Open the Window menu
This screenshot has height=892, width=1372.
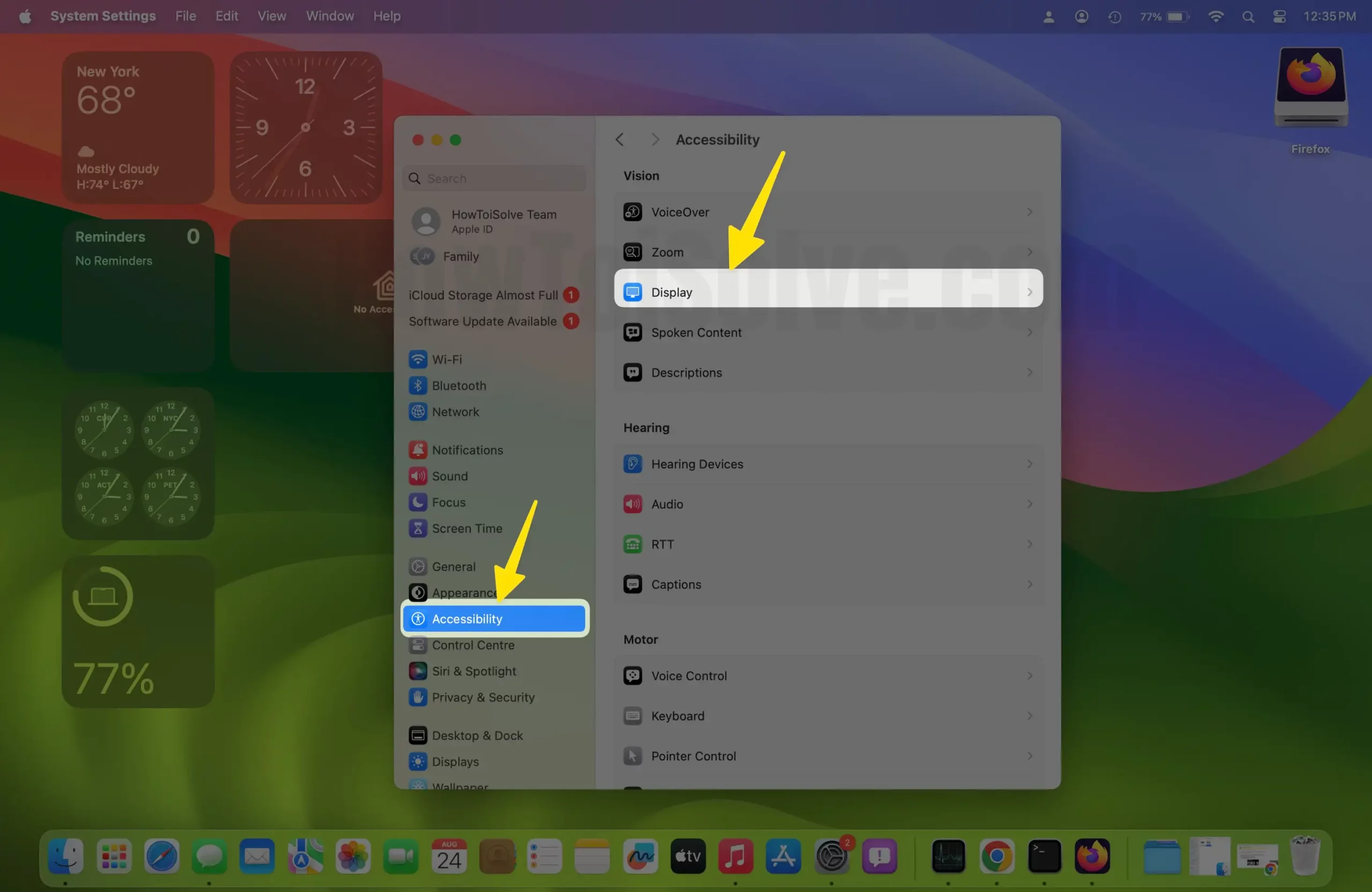pyautogui.click(x=330, y=16)
